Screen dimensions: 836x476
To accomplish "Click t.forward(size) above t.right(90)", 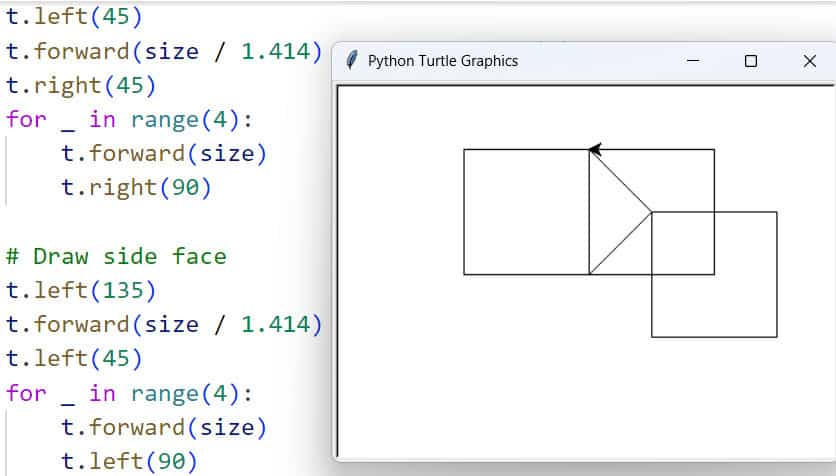I will point(164,154).
